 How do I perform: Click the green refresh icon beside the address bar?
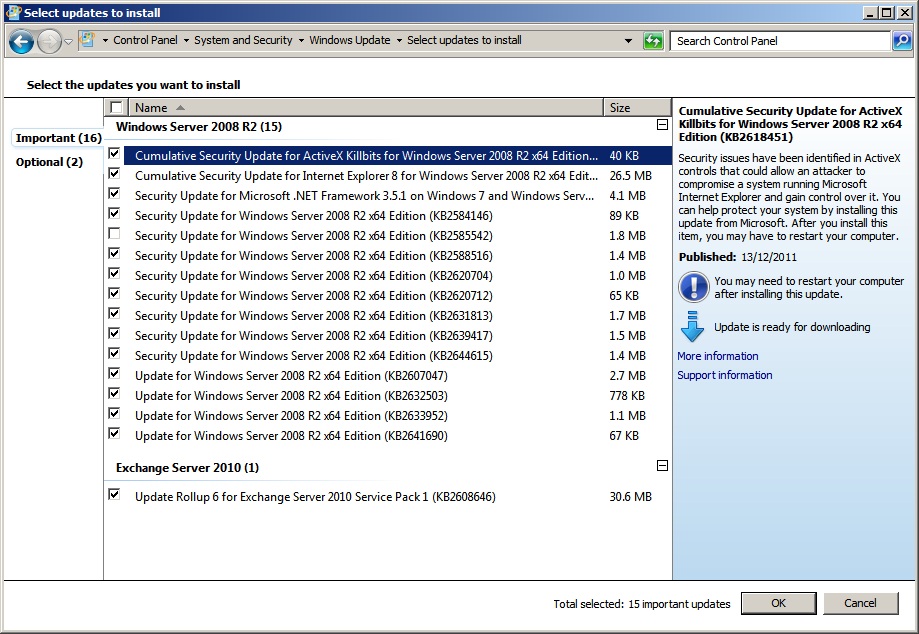(x=649, y=41)
